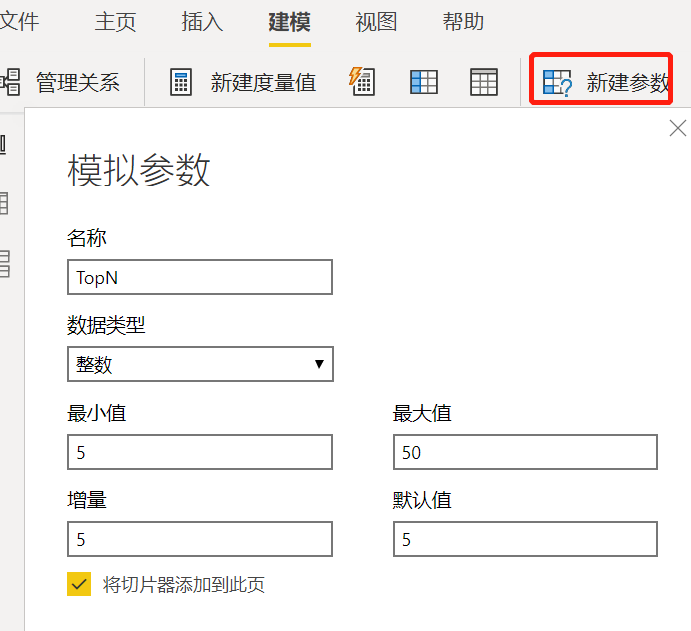Click the 默认值 field label
Viewport: 691px width, 631px height.
point(422,500)
